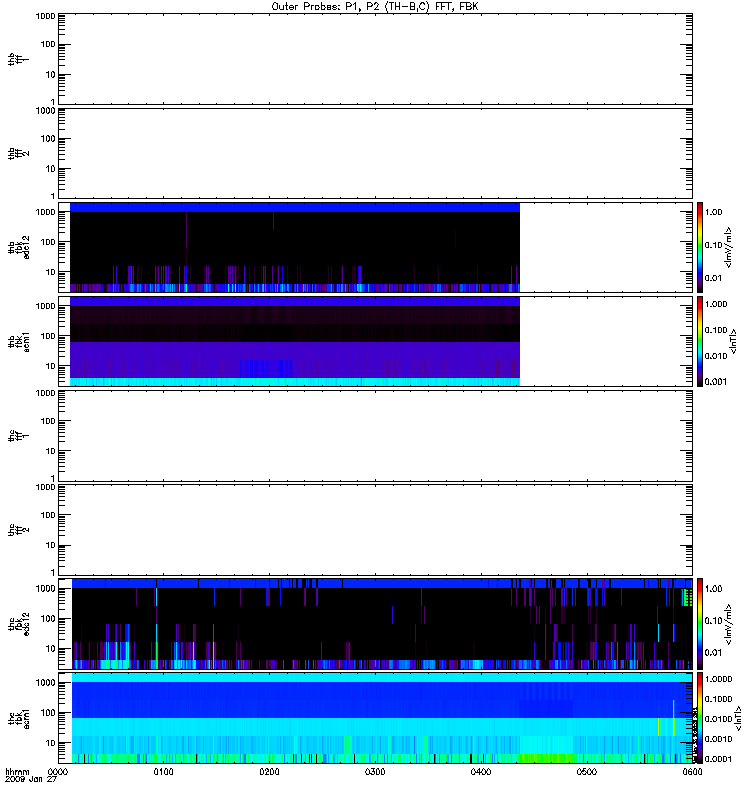Click the thb fbk edc12 color bar

click(x=700, y=247)
